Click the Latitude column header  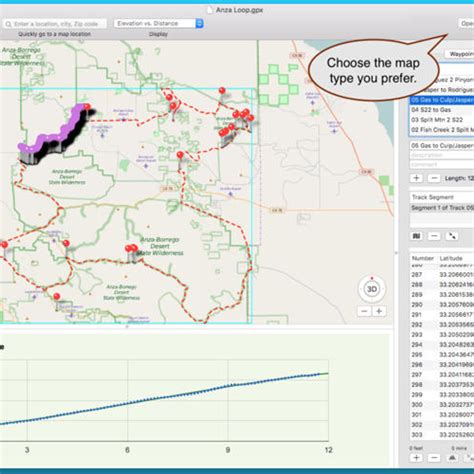pos(455,258)
